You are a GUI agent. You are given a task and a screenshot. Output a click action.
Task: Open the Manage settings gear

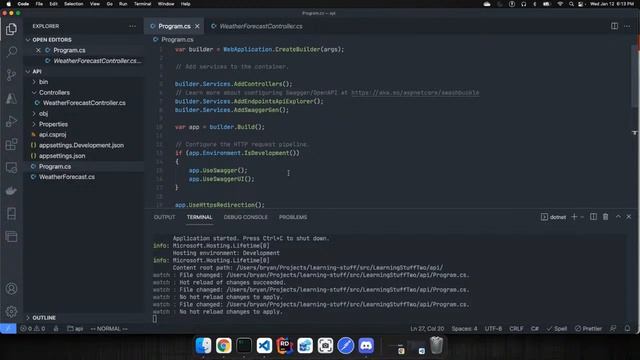click(x=11, y=311)
